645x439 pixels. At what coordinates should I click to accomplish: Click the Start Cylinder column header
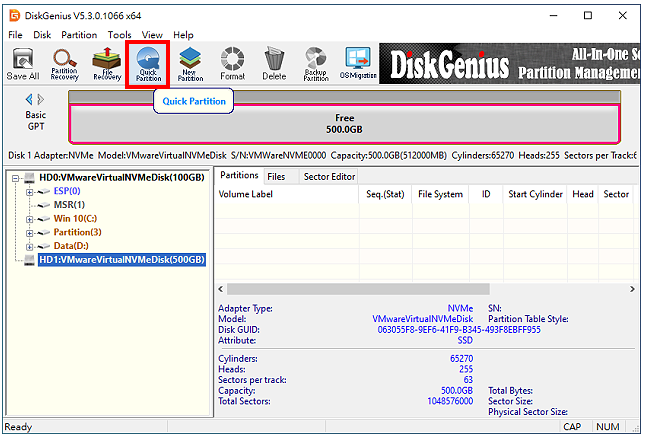pos(535,194)
